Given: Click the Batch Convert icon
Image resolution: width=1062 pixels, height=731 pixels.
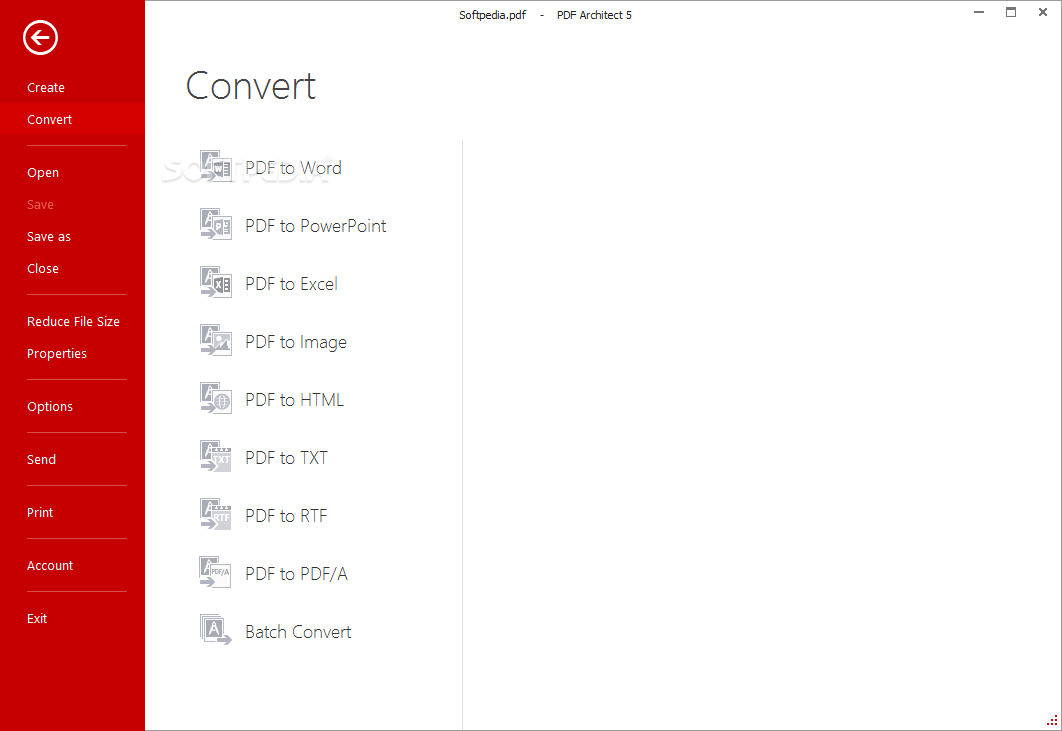Looking at the screenshot, I should 216,631.
